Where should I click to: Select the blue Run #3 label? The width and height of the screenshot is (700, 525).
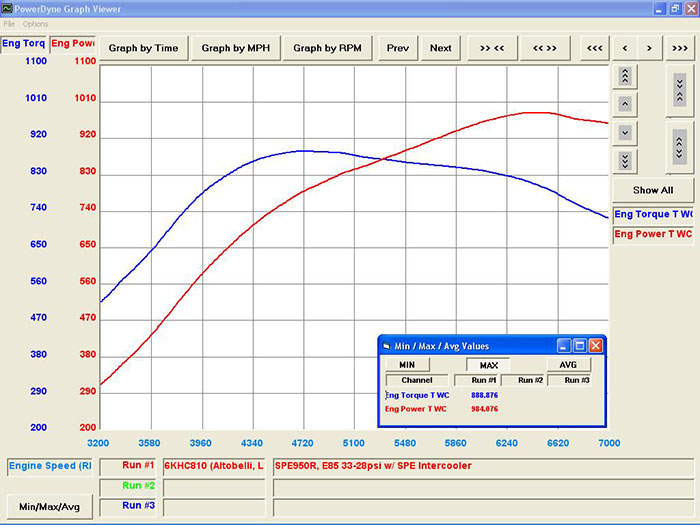tap(128, 506)
